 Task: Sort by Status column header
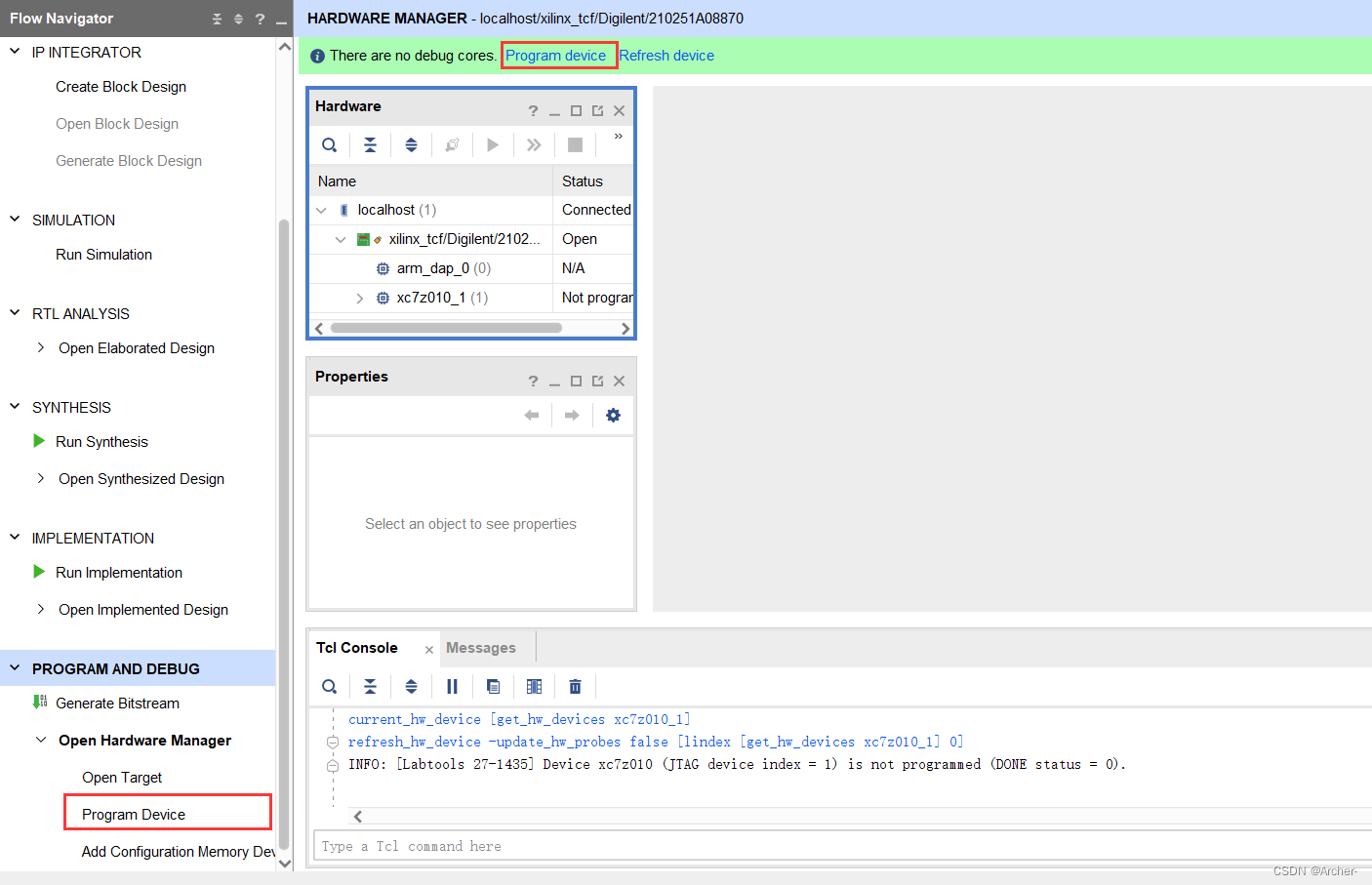click(594, 181)
